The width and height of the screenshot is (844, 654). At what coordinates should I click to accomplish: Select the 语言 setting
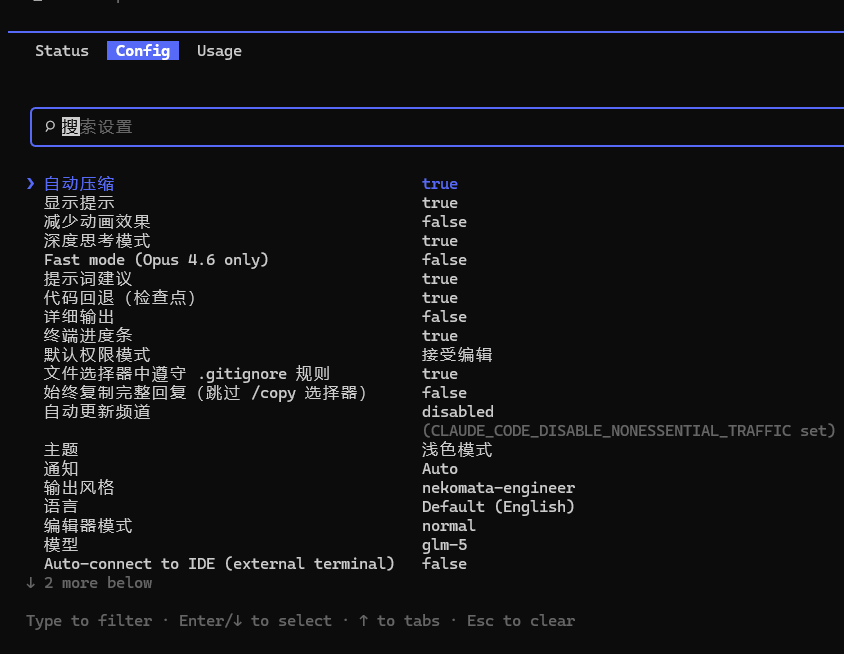coord(61,507)
